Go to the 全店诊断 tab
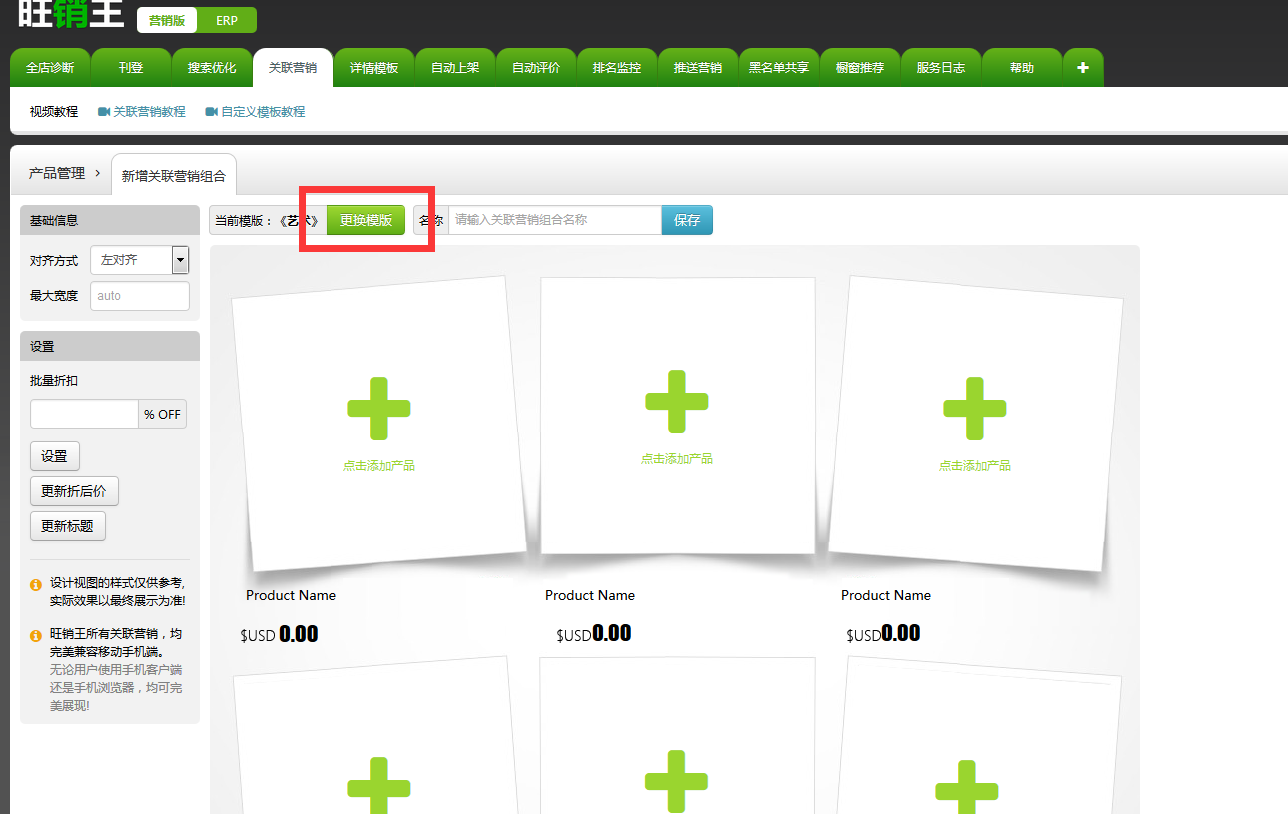This screenshot has width=1288, height=814. pyautogui.click(x=50, y=68)
